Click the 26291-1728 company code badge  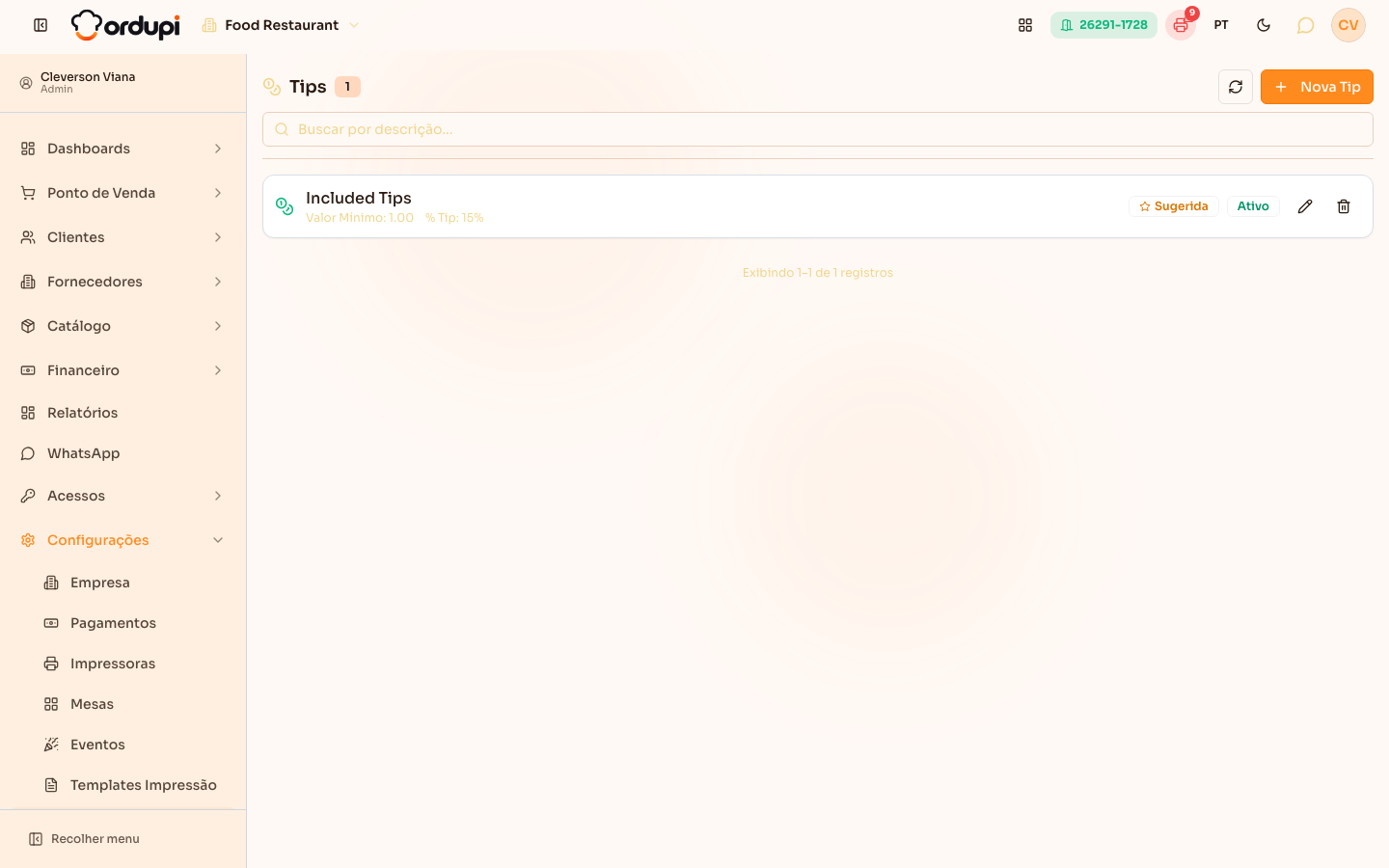(1103, 25)
